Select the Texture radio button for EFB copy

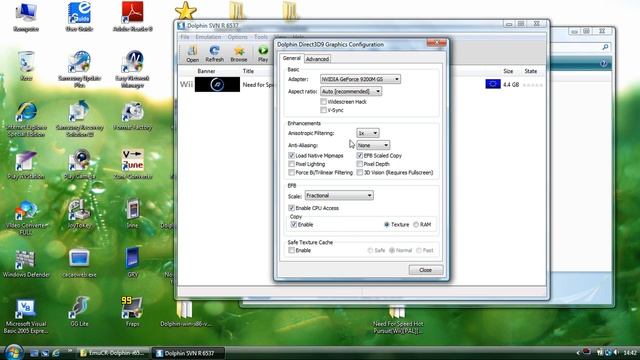(387, 224)
